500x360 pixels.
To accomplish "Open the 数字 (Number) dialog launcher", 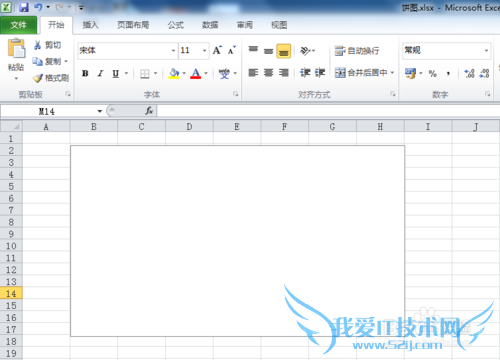I will click(488, 94).
